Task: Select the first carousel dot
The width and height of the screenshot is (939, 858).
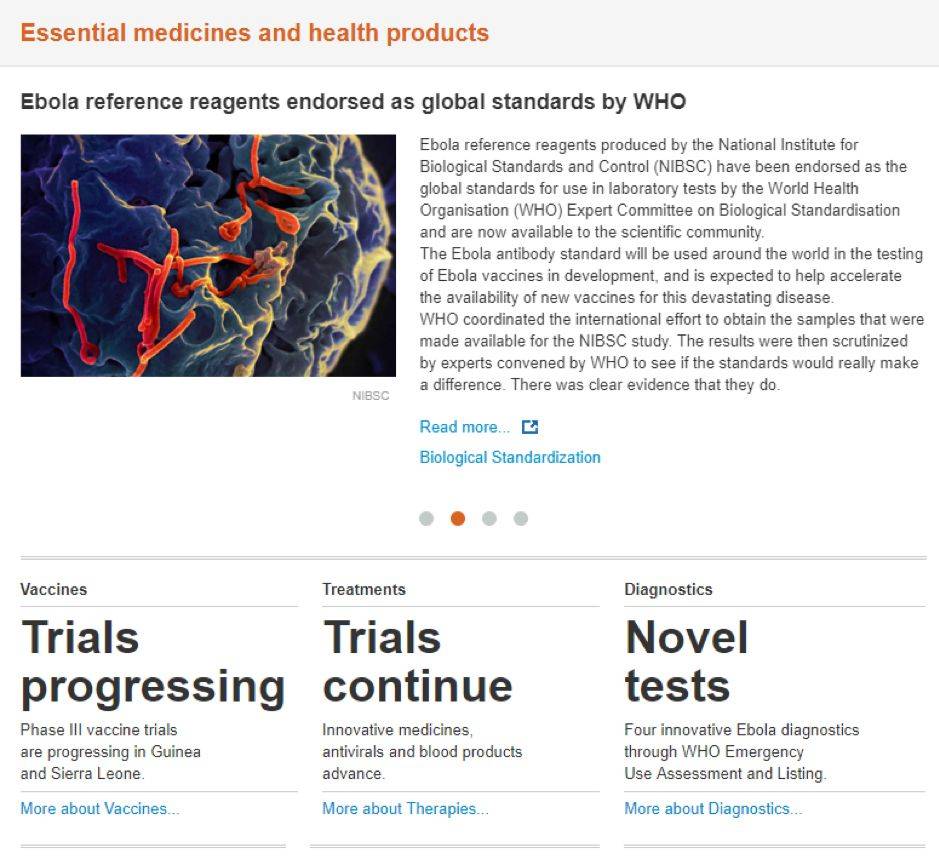Action: tap(426, 519)
